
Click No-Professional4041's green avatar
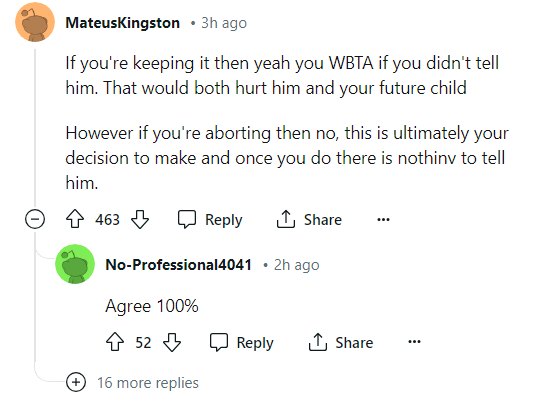coord(75,264)
